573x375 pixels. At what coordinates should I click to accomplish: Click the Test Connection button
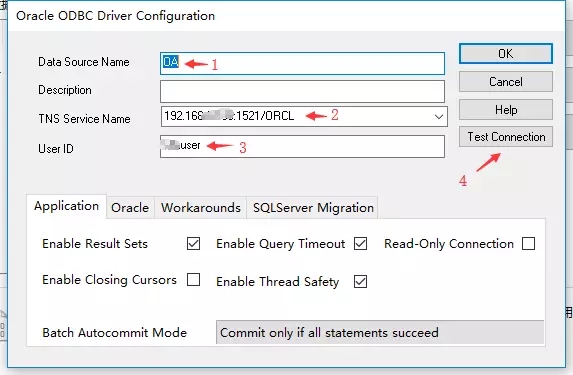[x=505, y=137]
